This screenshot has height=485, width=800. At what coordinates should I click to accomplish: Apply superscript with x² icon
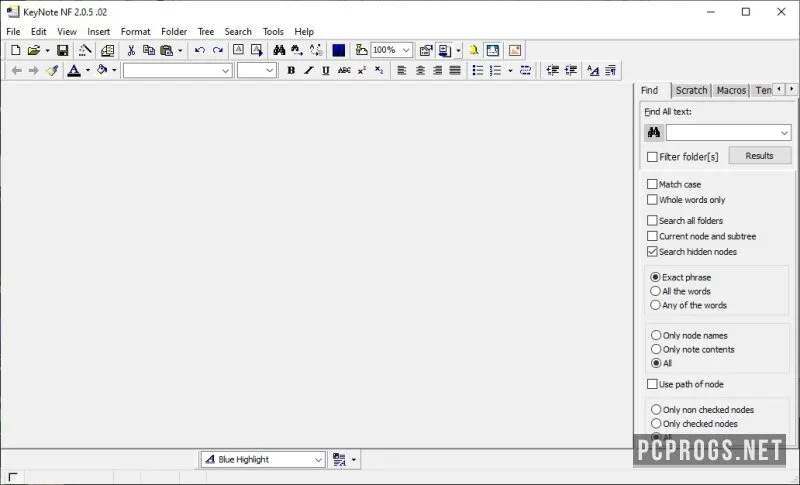point(362,70)
